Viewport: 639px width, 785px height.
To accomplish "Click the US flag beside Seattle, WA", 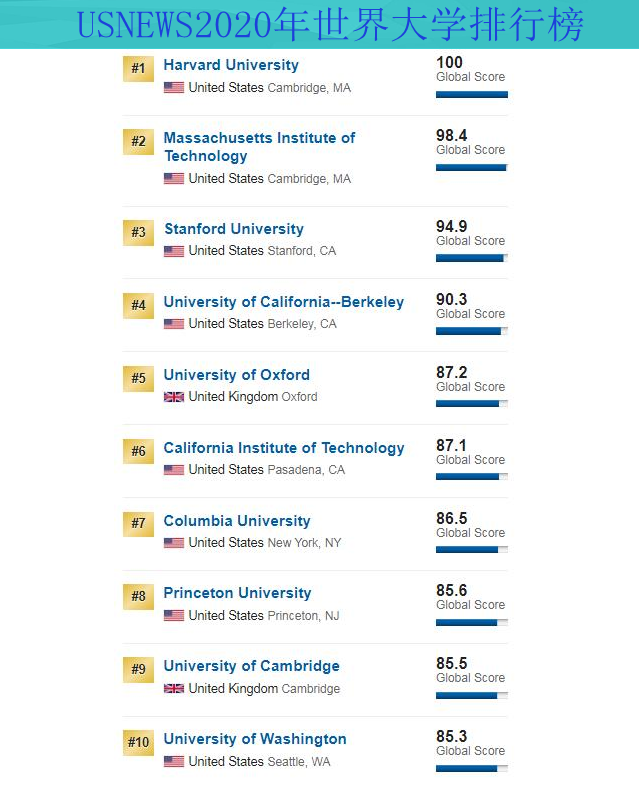I will [x=174, y=762].
